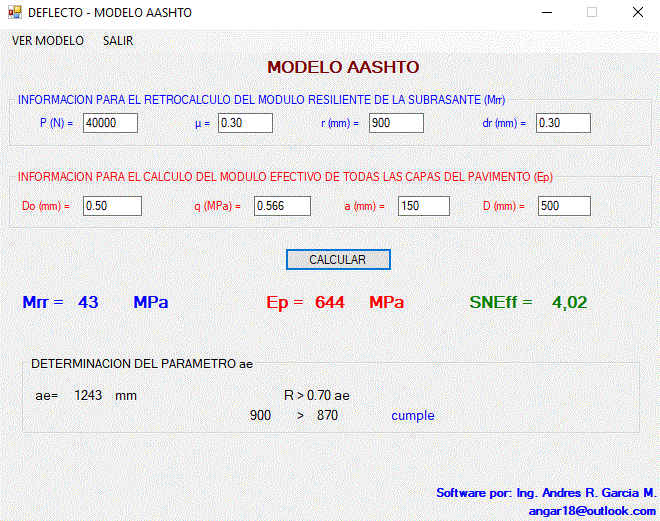Click the value 870 in comparison
The width and height of the screenshot is (660, 521).
[327, 415]
